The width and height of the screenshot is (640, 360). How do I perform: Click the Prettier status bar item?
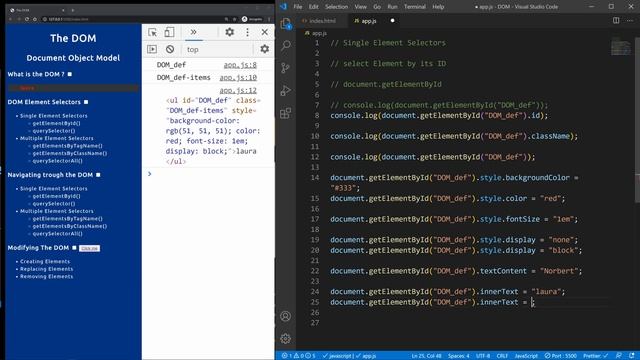[x=596, y=356]
